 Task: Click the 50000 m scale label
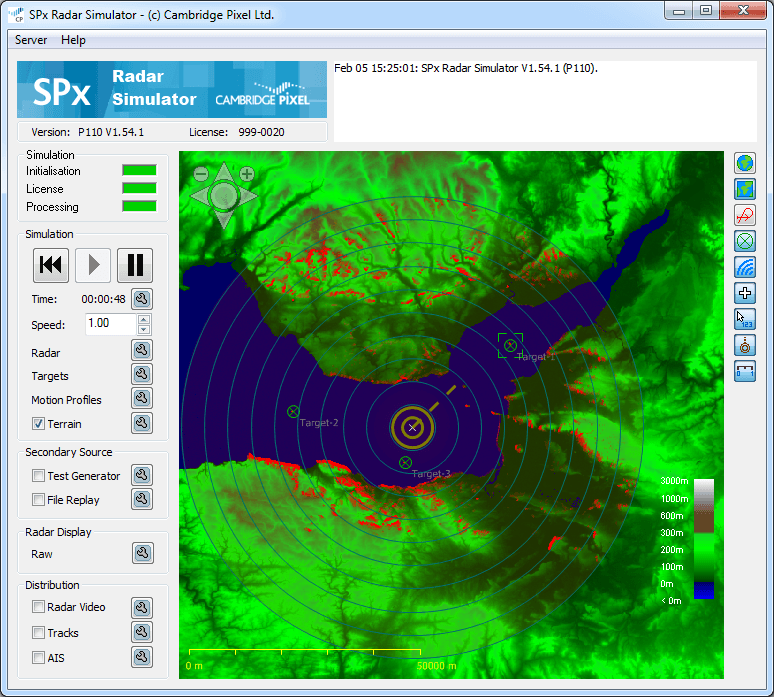436,665
